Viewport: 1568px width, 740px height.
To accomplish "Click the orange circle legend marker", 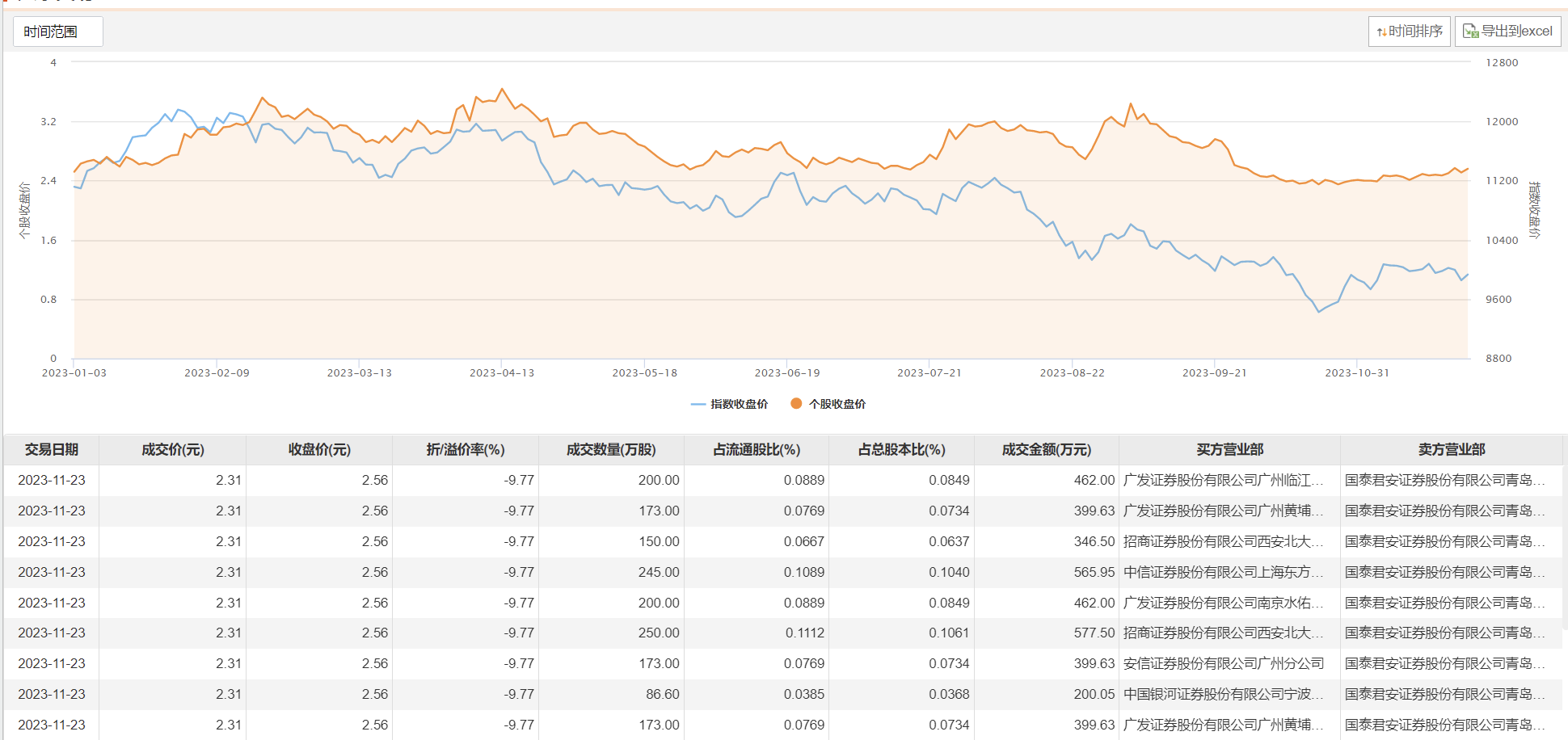I will (x=796, y=404).
